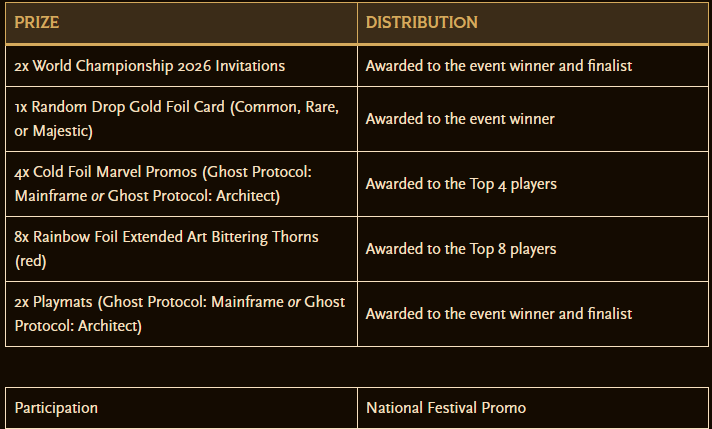The height and width of the screenshot is (429, 712).
Task: Click the DISTRIBUTION column header
Action: [x=421, y=22]
